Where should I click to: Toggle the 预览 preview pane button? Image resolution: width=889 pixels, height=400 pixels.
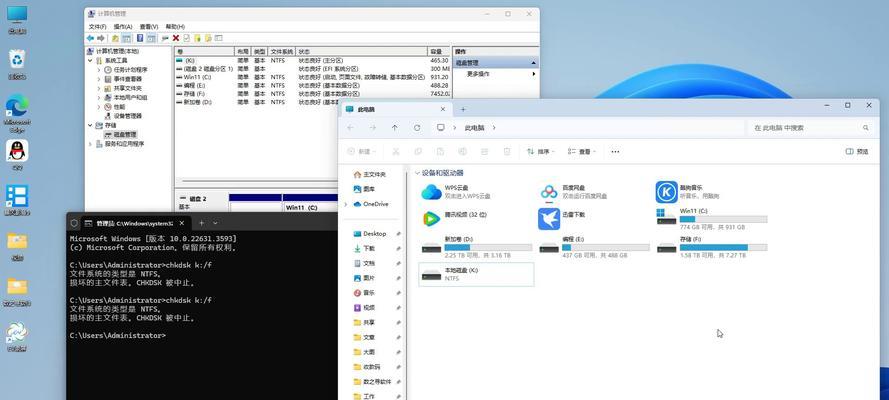[x=857, y=151]
